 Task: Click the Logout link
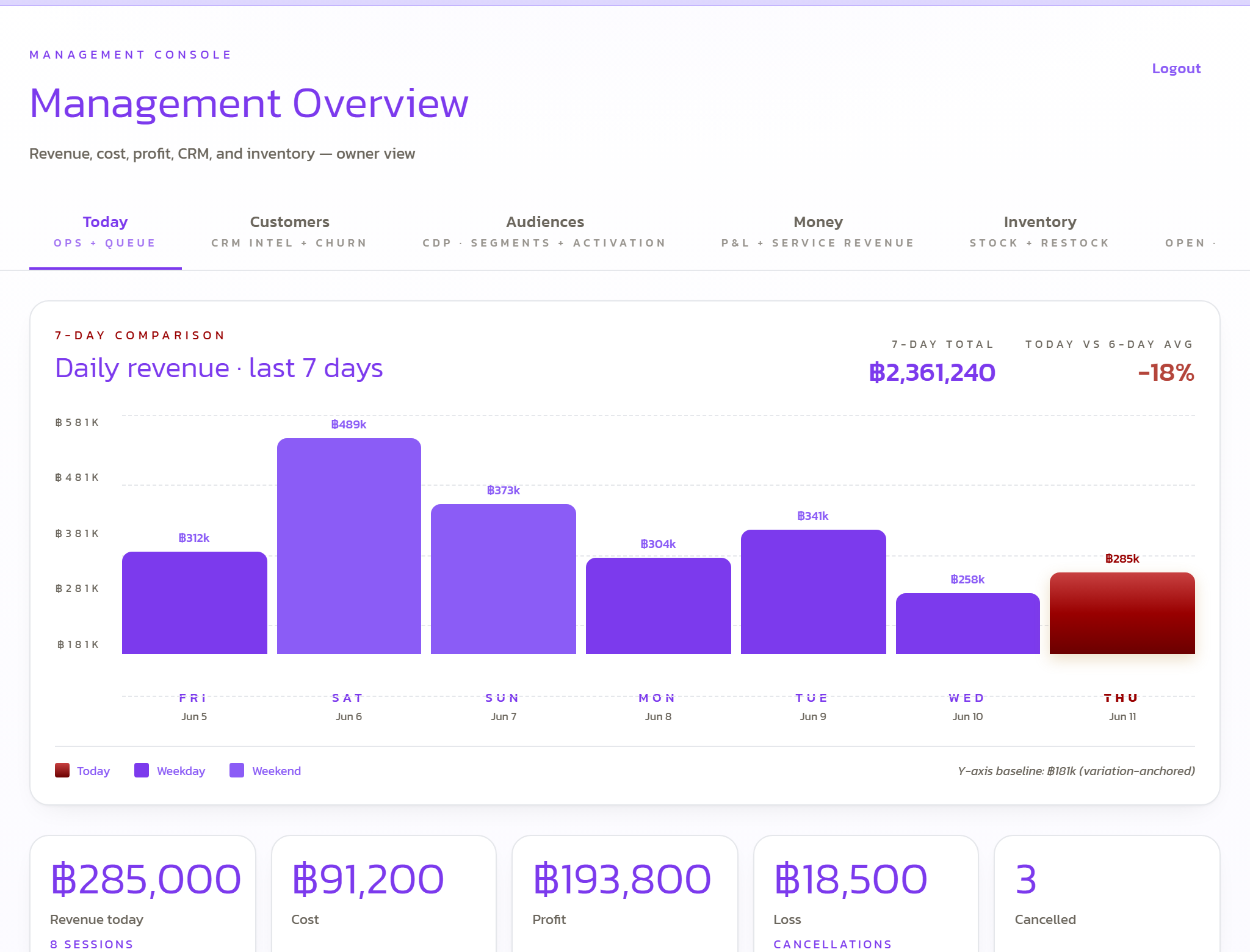(x=1176, y=68)
